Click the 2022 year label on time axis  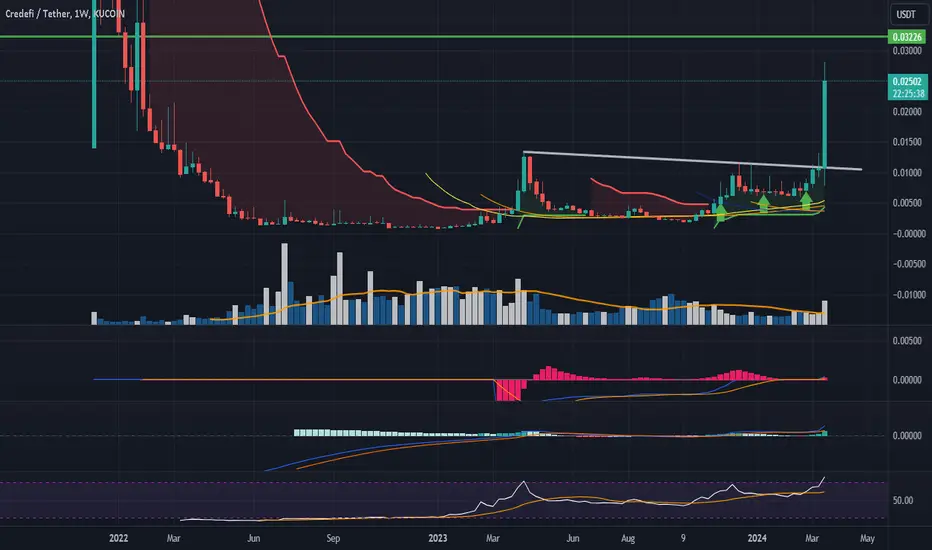[x=118, y=538]
